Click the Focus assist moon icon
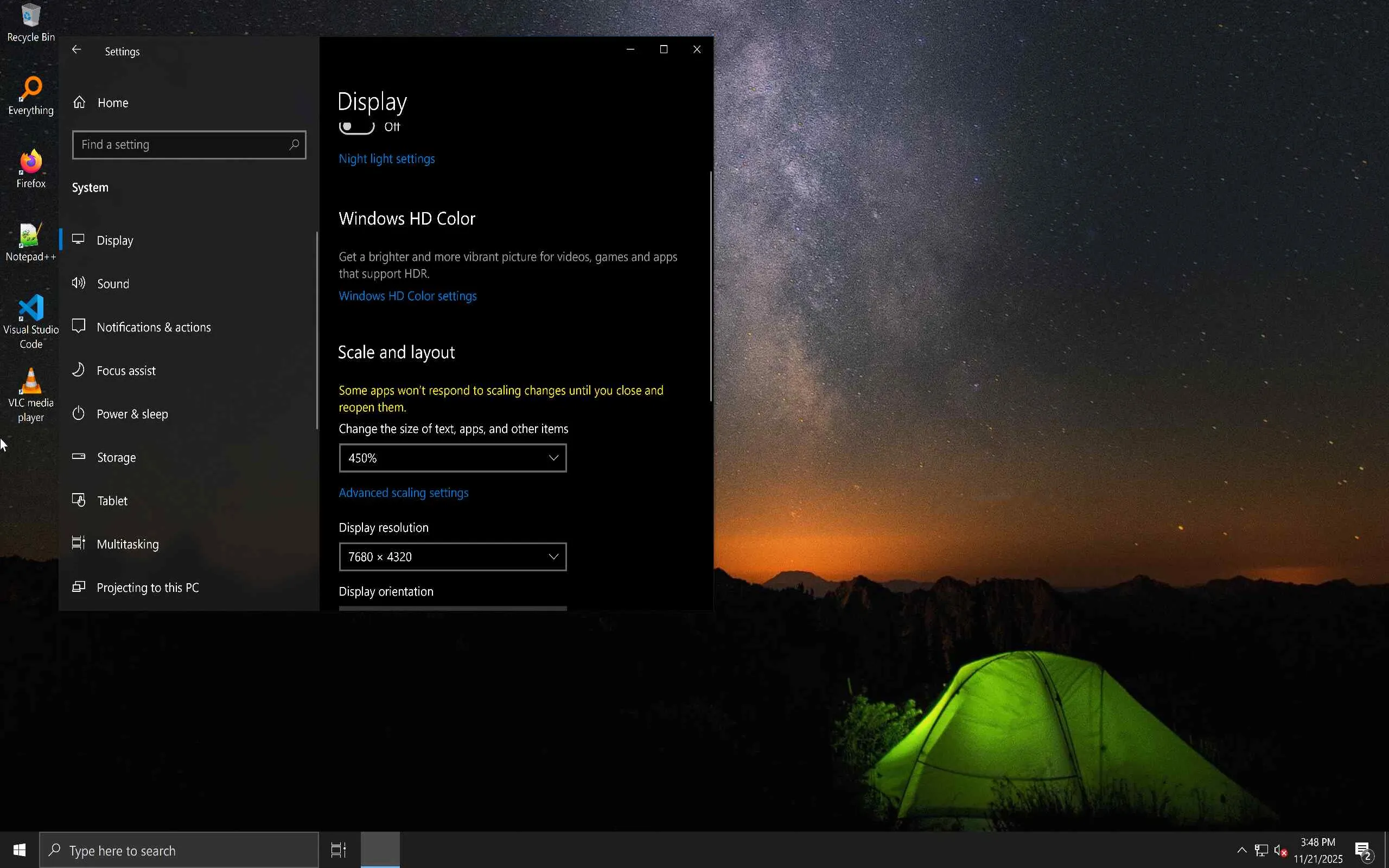 (x=79, y=371)
